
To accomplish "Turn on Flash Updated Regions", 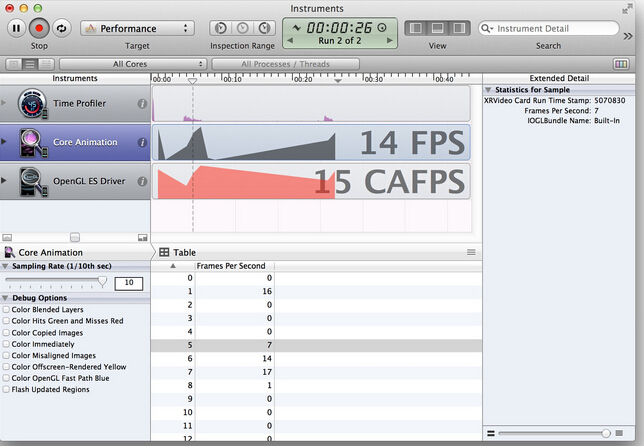I will coord(6,390).
